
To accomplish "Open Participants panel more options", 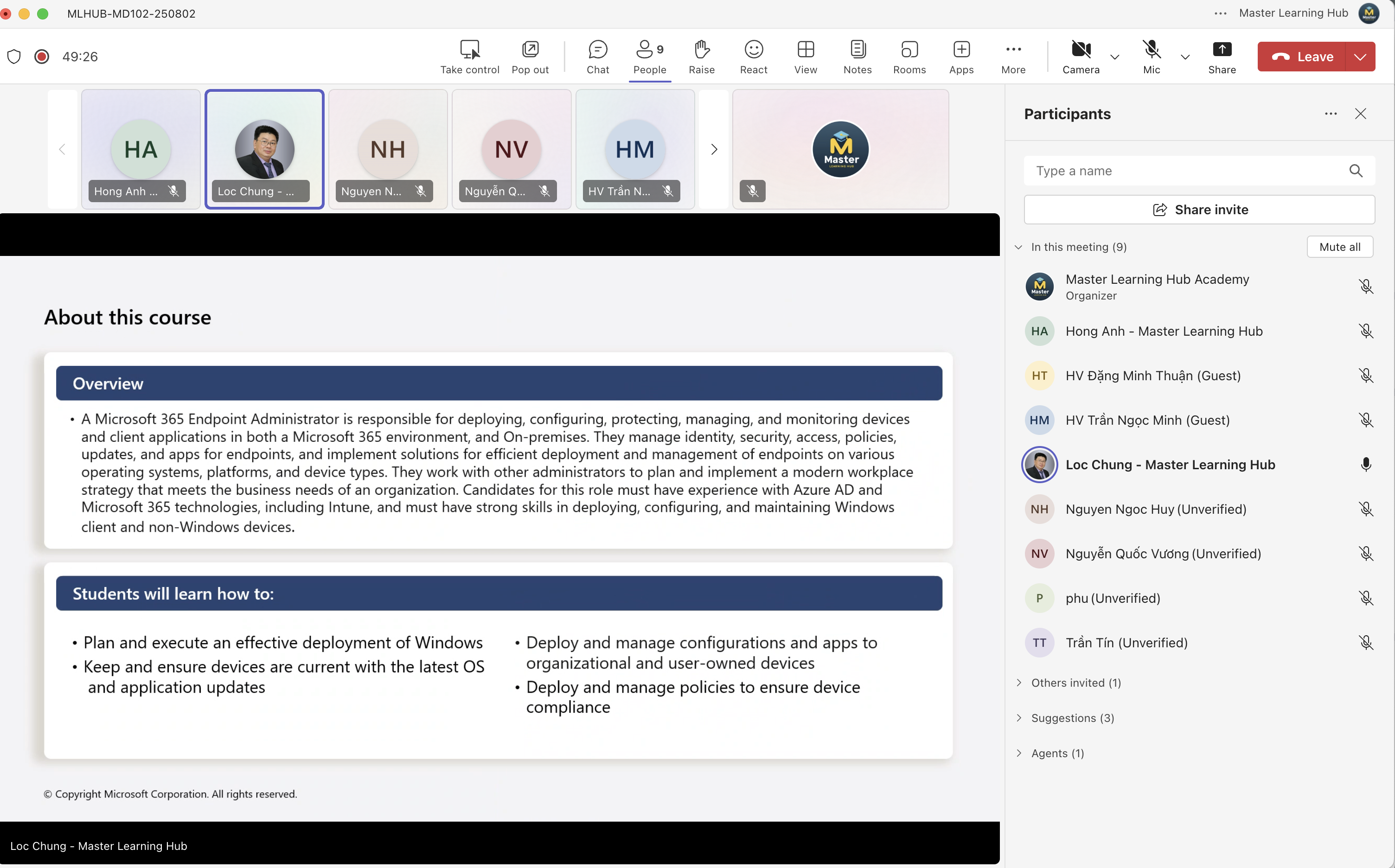I will [1331, 114].
